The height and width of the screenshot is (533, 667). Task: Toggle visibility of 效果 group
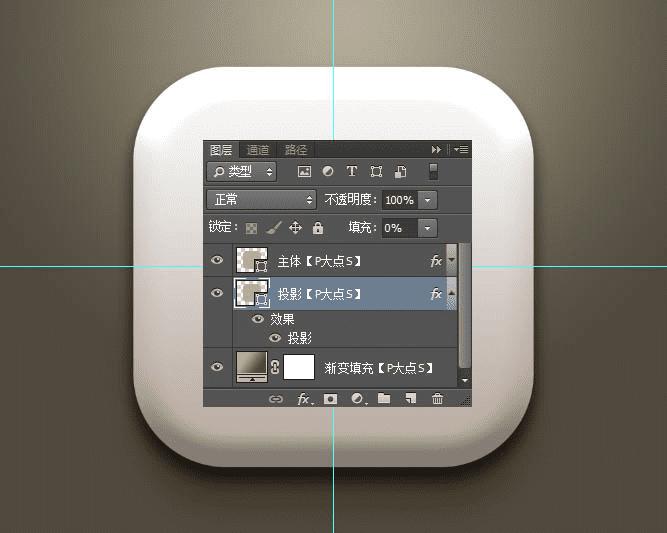[x=258, y=319]
